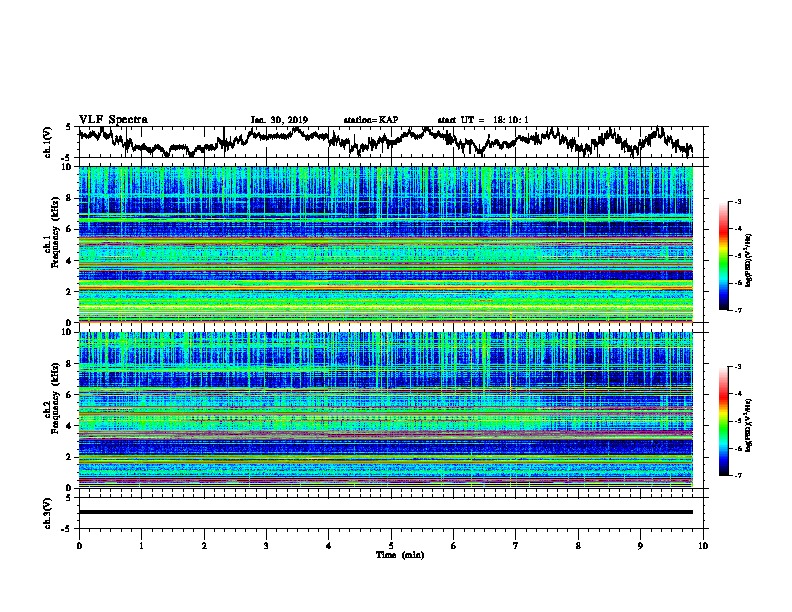Click inside the ch.2 spectrogram panel
Image resolution: width=792 pixels, height=612 pixels.
tap(386, 410)
